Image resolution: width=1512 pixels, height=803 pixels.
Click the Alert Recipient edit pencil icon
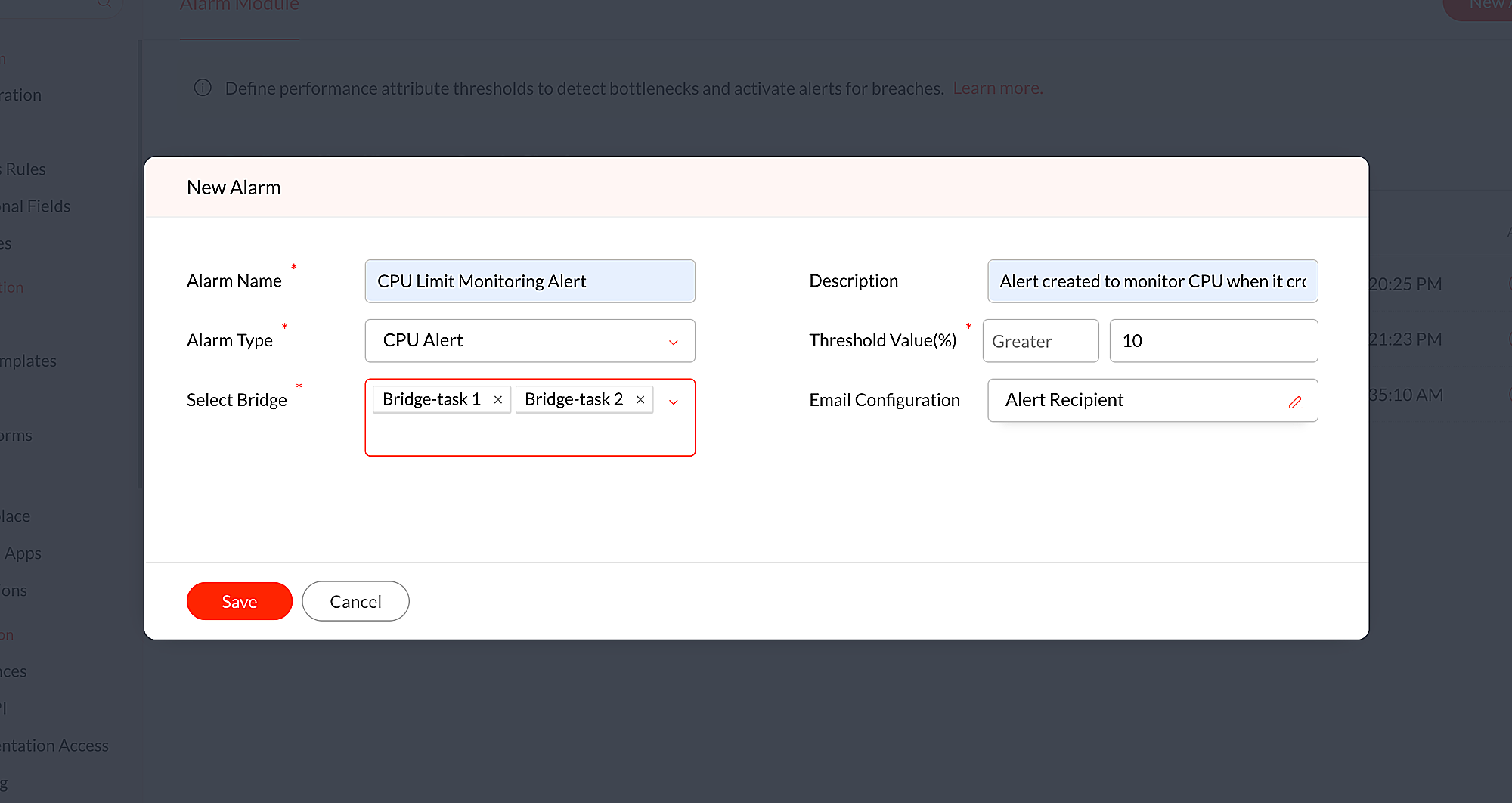click(1295, 402)
